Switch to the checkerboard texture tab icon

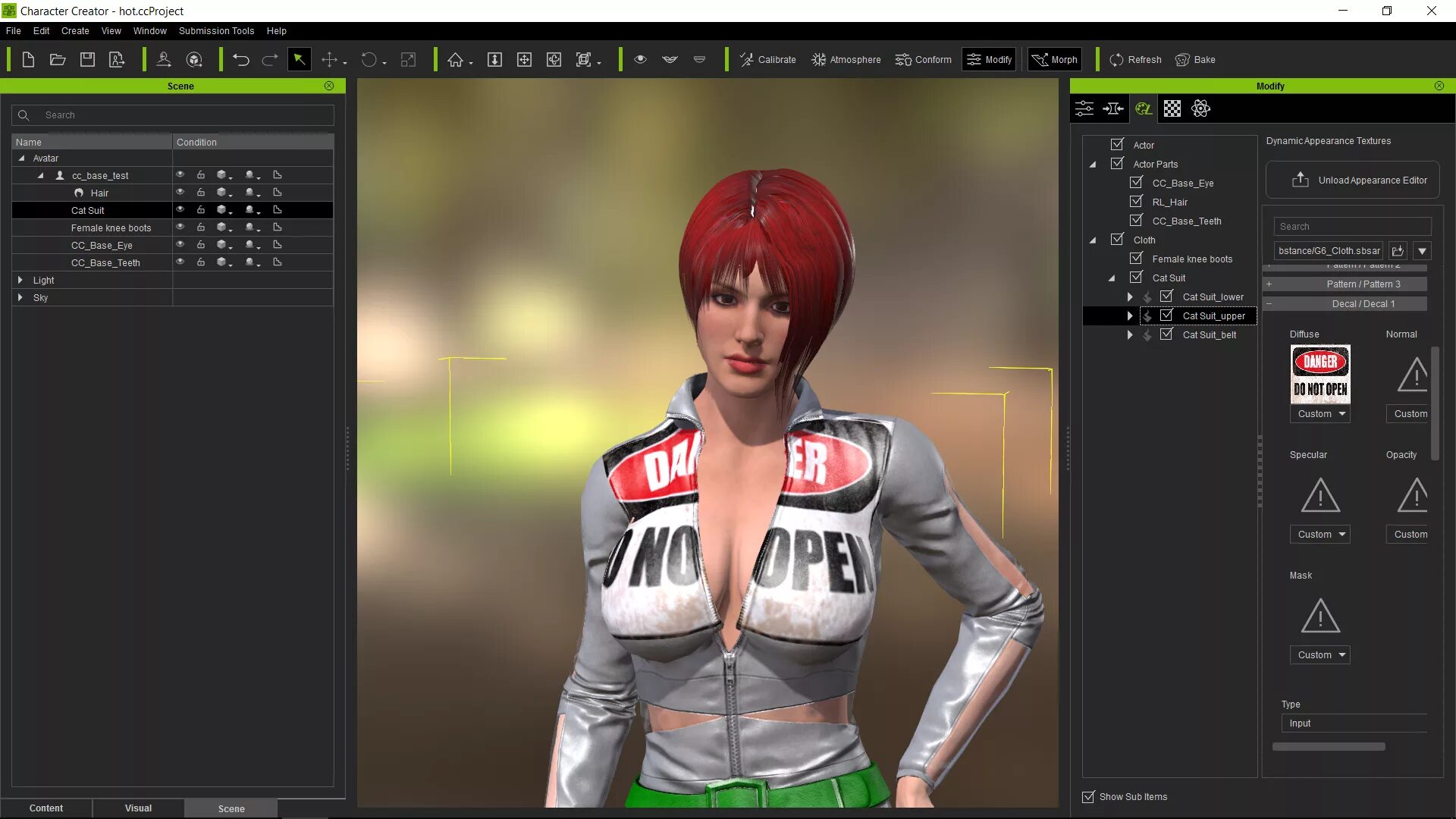coord(1172,108)
